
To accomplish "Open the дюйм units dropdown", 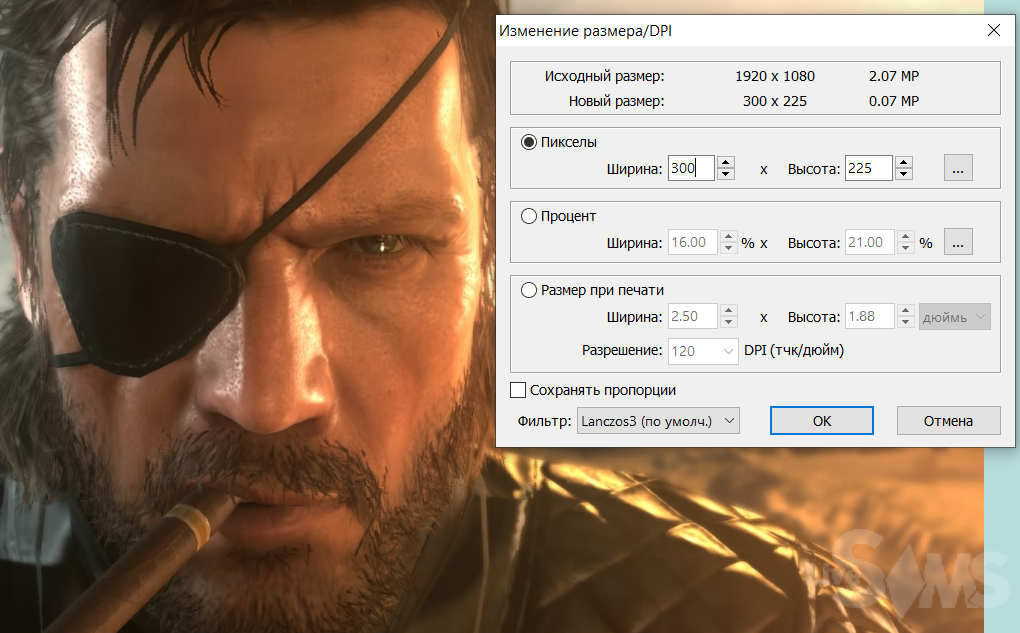I will pyautogui.click(x=954, y=317).
